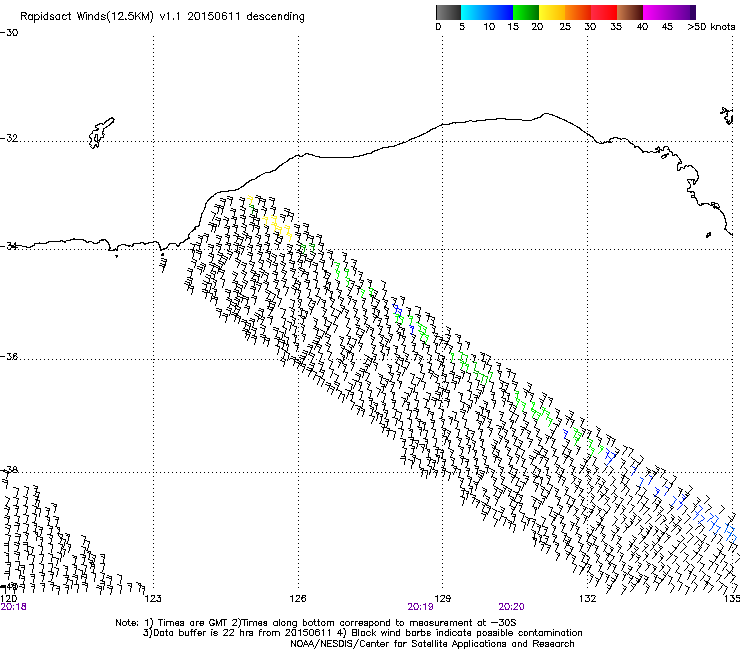The width and height of the screenshot is (740, 650).
Task: Click the longitude label '123'
Action: click(153, 599)
